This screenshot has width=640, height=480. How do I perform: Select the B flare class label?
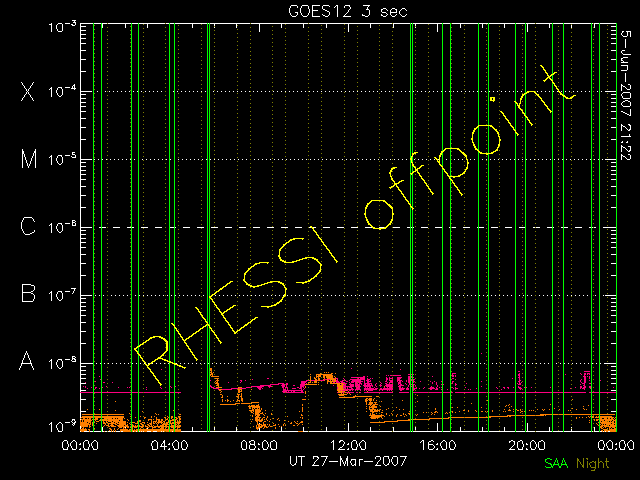click(x=28, y=293)
